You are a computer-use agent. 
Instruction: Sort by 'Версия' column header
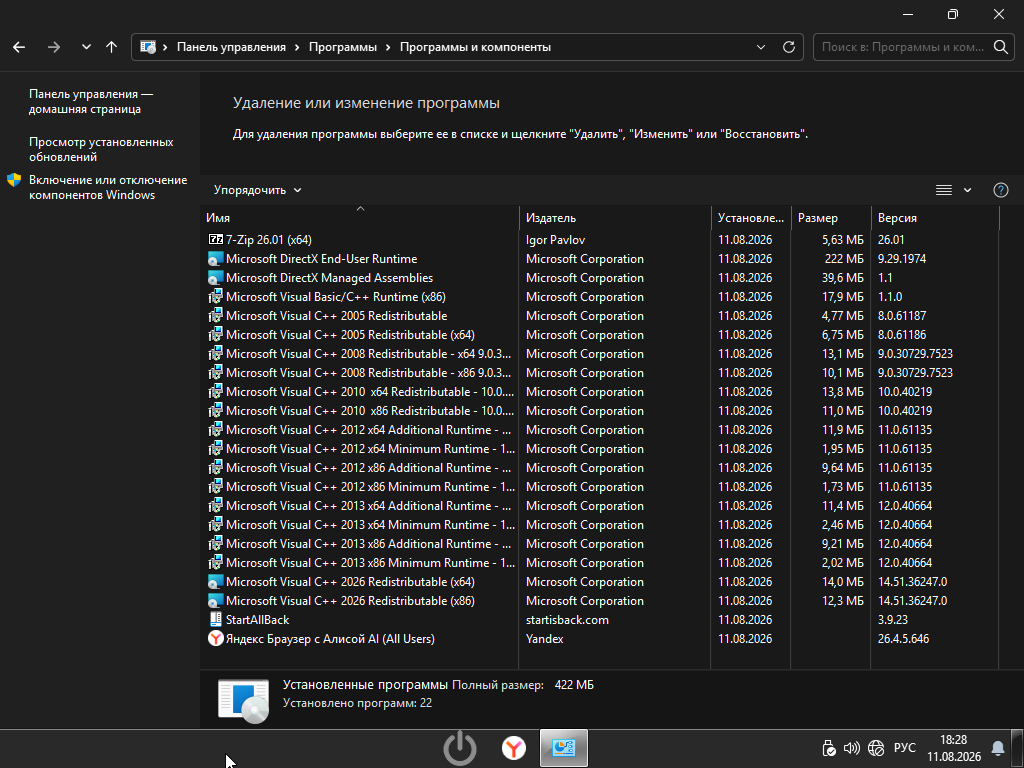pos(935,218)
